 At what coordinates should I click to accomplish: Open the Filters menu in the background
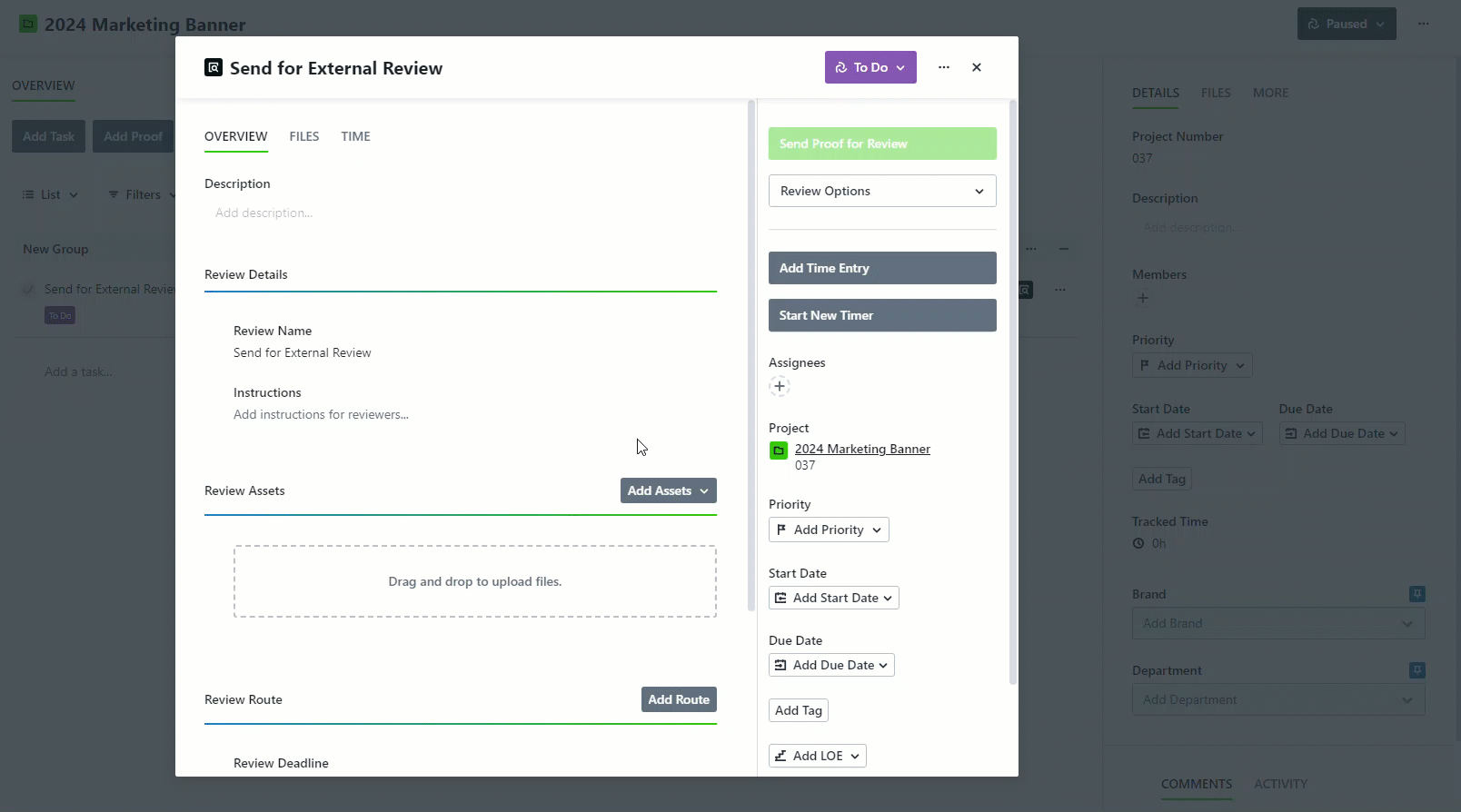click(x=142, y=194)
